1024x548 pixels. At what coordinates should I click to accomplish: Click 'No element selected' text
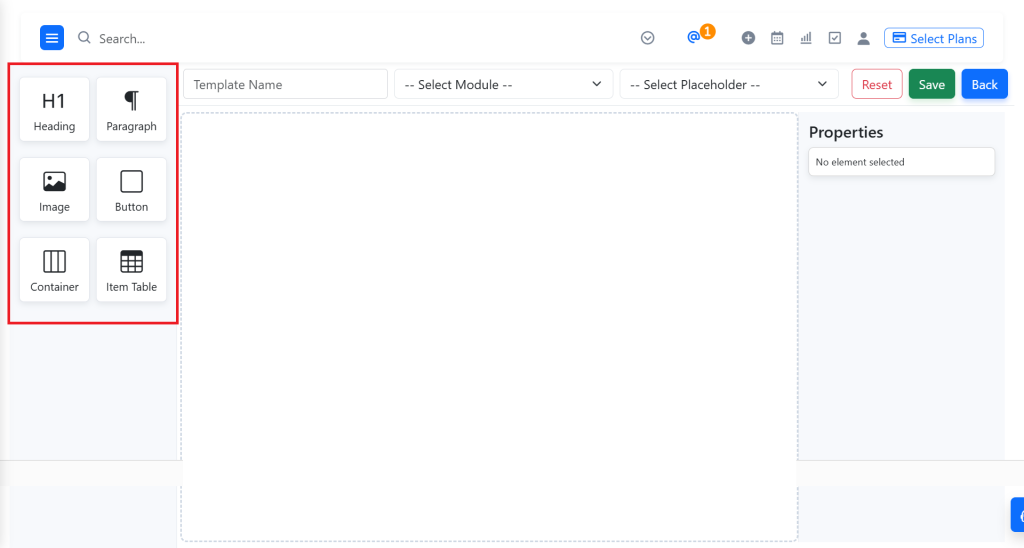click(x=859, y=162)
